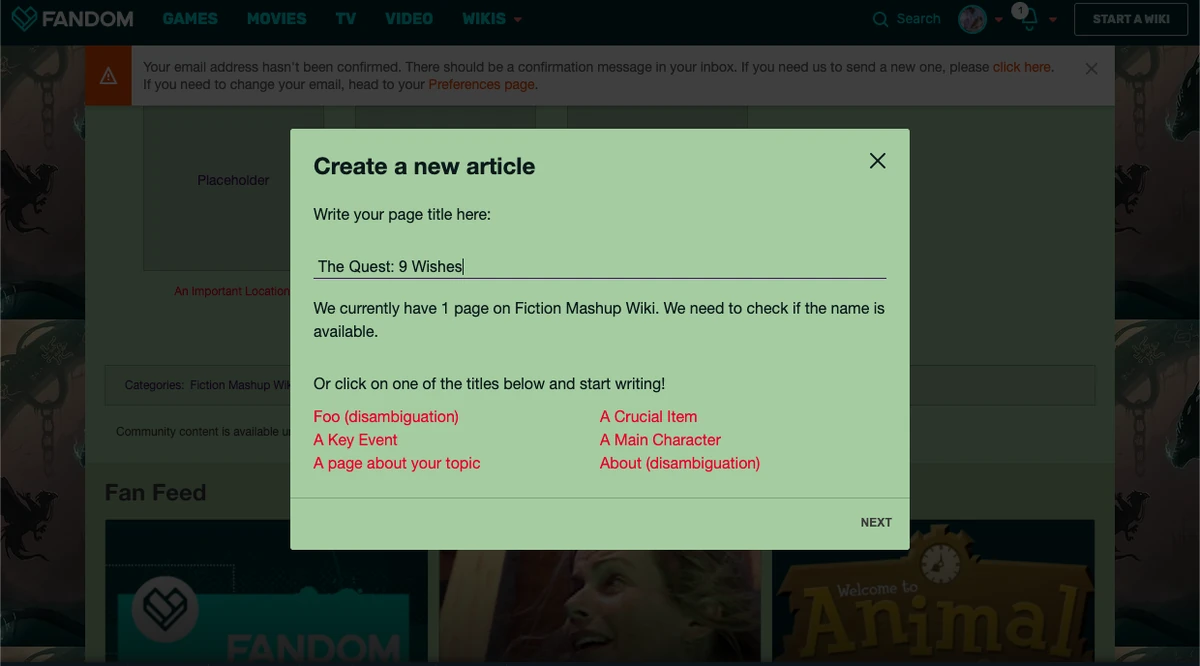This screenshot has width=1200, height=666.
Task: Click the START A WIKI button
Action: 1130,18
